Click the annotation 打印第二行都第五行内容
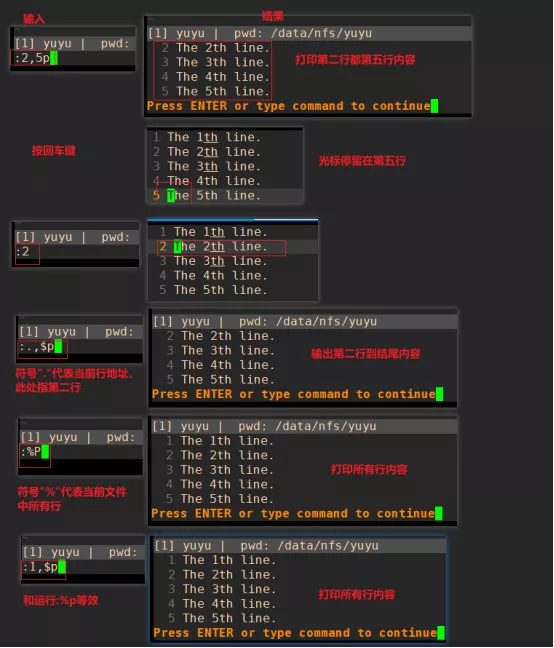554x648 pixels. pyautogui.click(x=355, y=60)
